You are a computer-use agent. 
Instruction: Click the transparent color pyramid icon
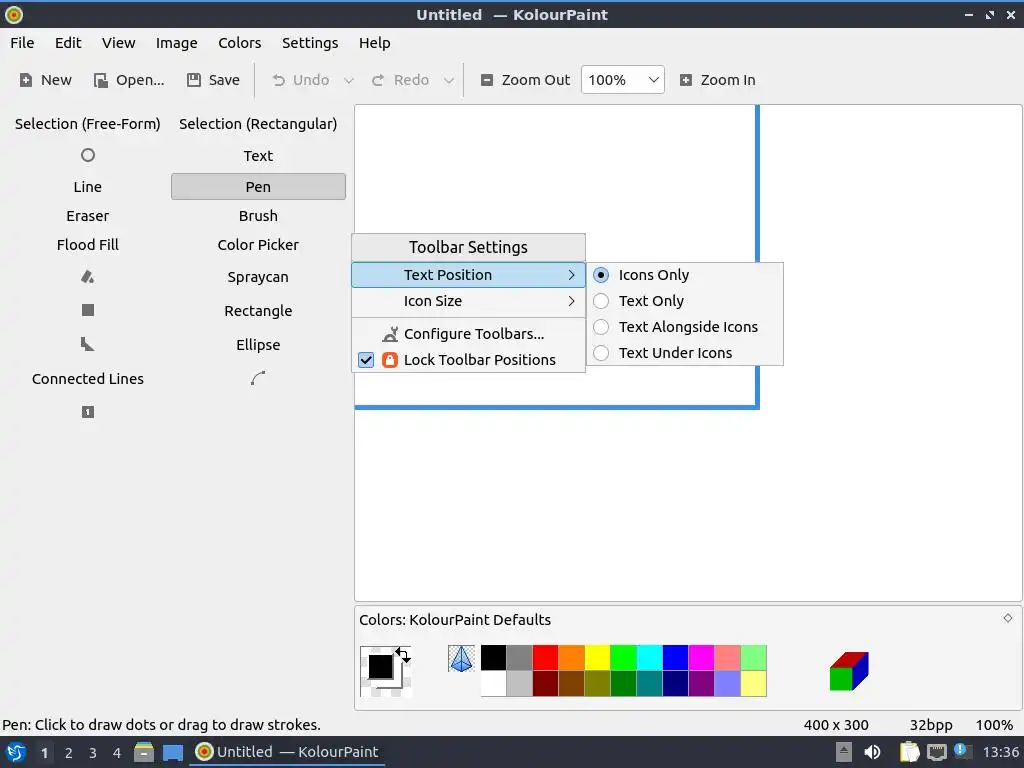pos(462,658)
